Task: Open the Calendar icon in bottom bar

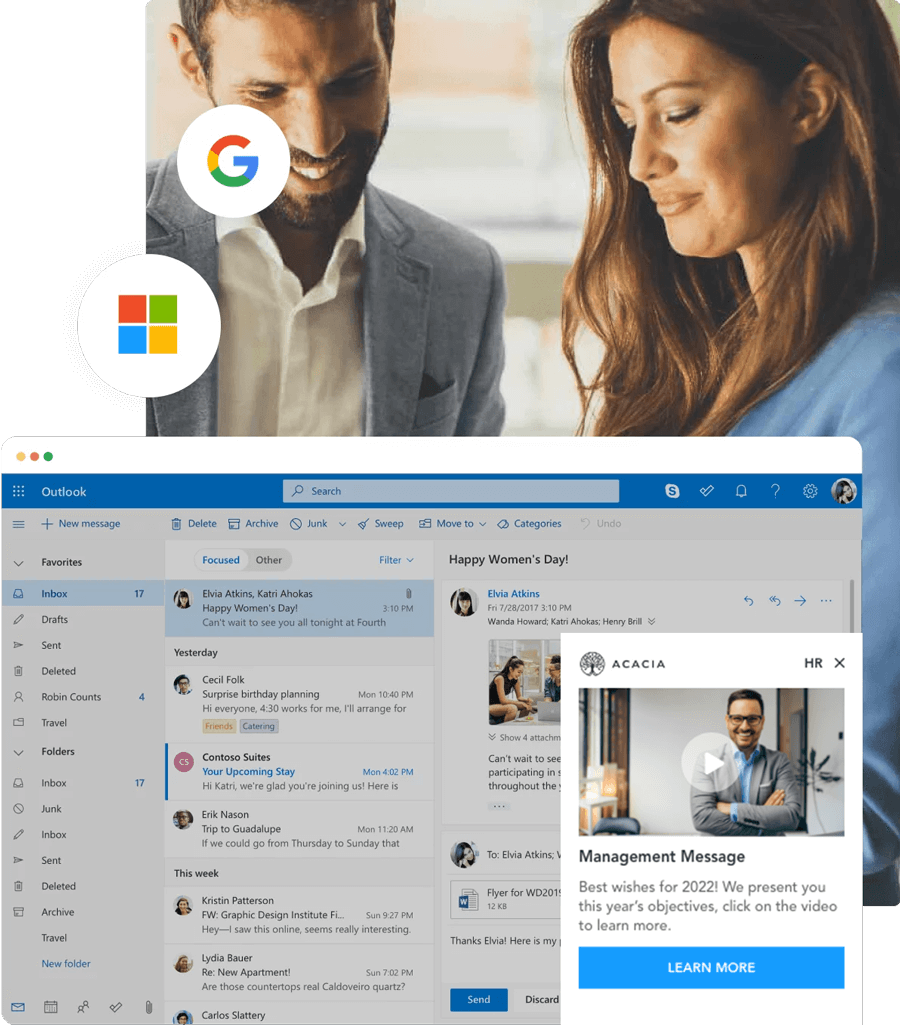Action: [50, 1007]
